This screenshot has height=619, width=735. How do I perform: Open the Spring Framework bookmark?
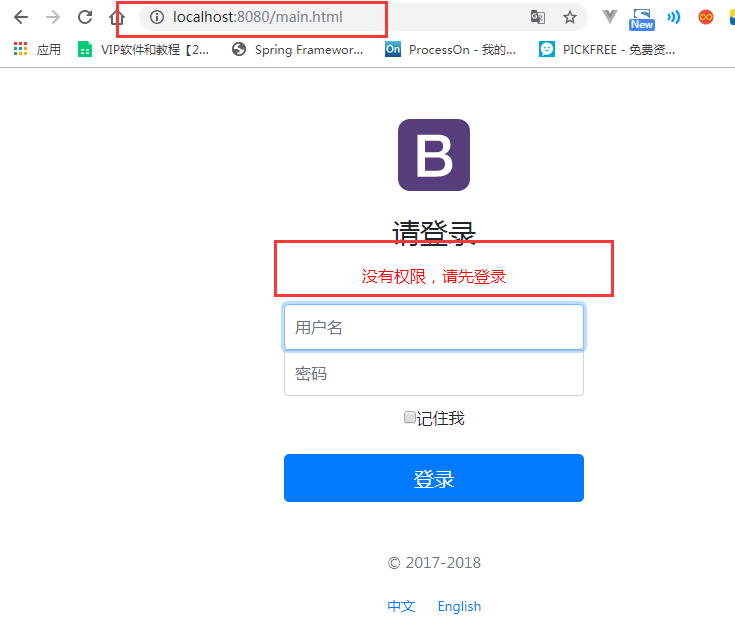298,49
